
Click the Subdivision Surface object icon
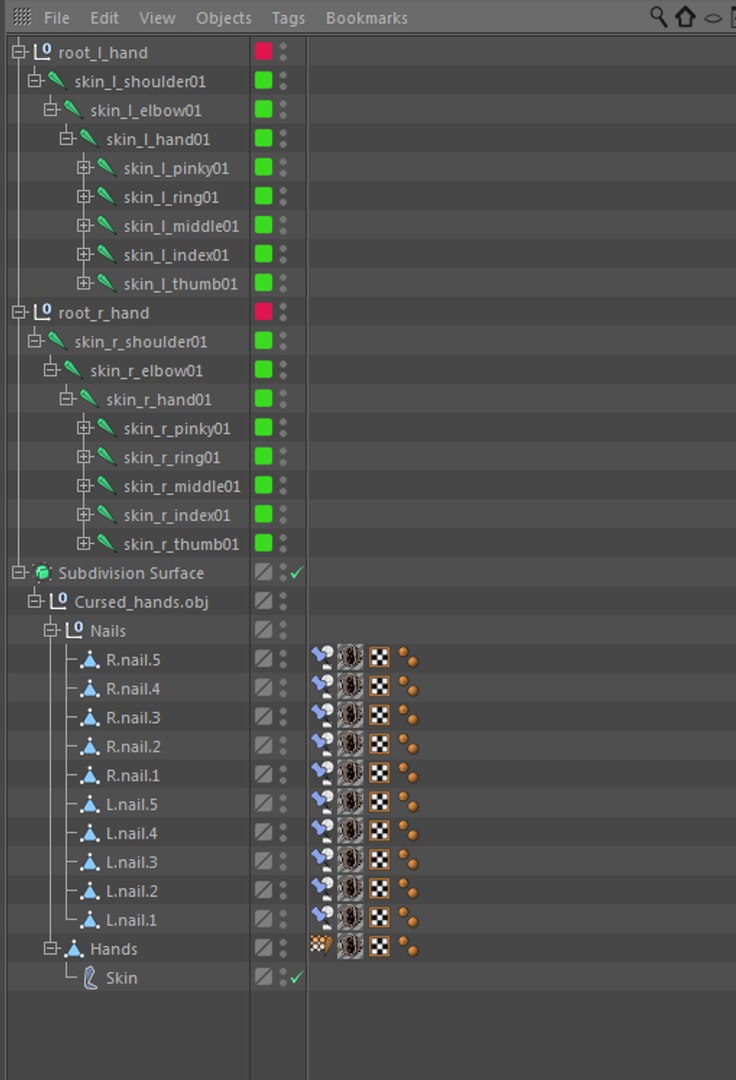pyautogui.click(x=43, y=572)
